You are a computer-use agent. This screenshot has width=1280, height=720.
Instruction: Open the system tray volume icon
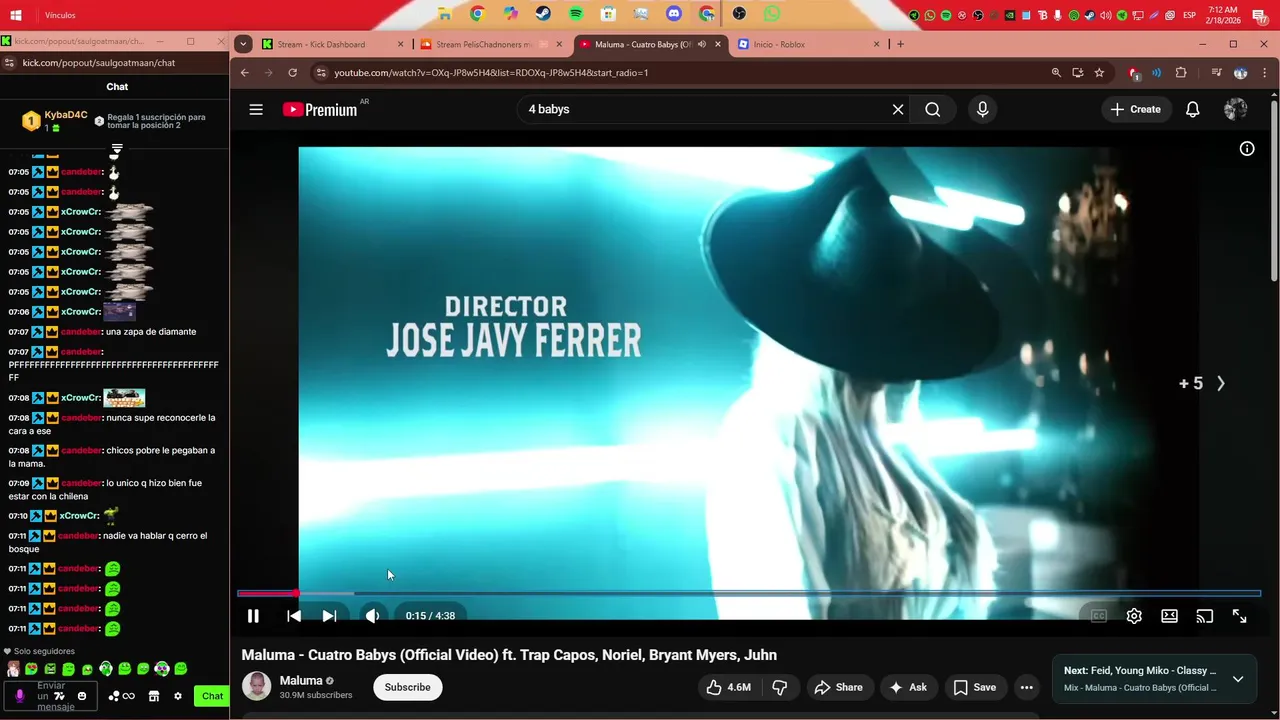tap(1106, 15)
